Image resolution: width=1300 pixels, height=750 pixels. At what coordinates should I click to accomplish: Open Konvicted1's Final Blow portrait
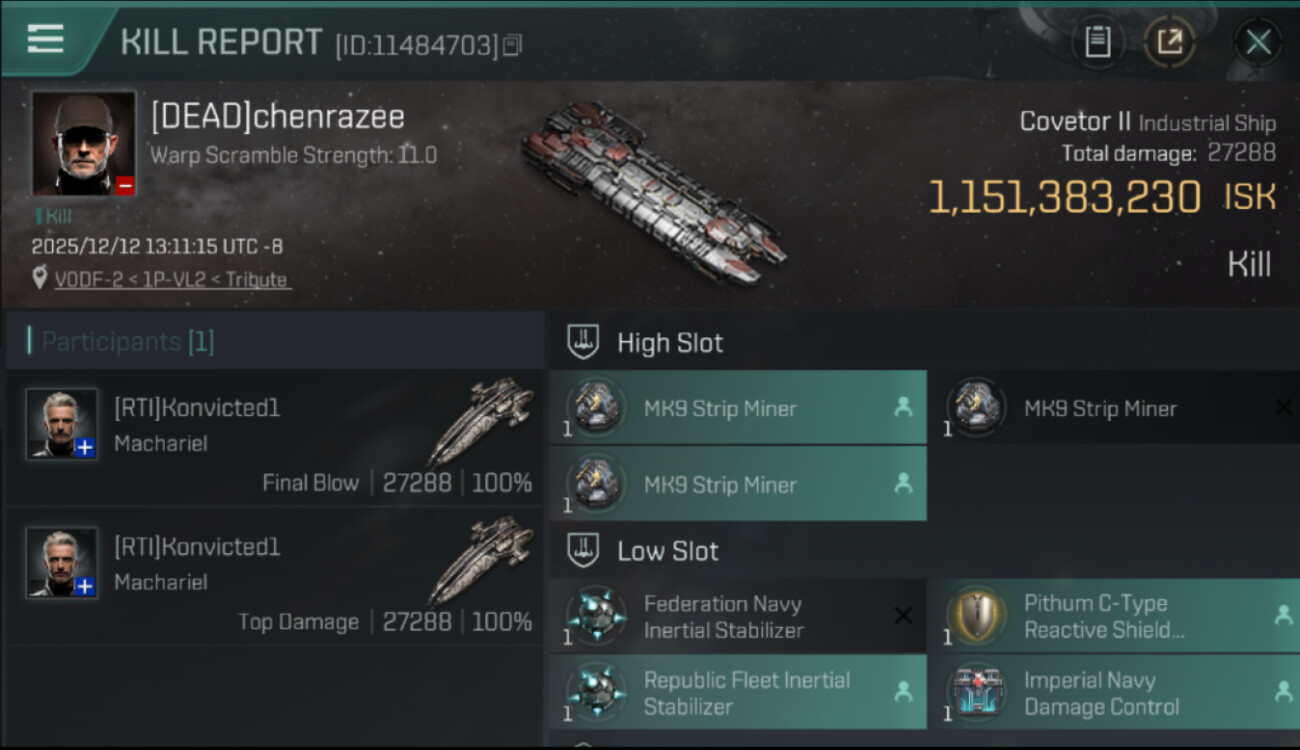point(62,424)
